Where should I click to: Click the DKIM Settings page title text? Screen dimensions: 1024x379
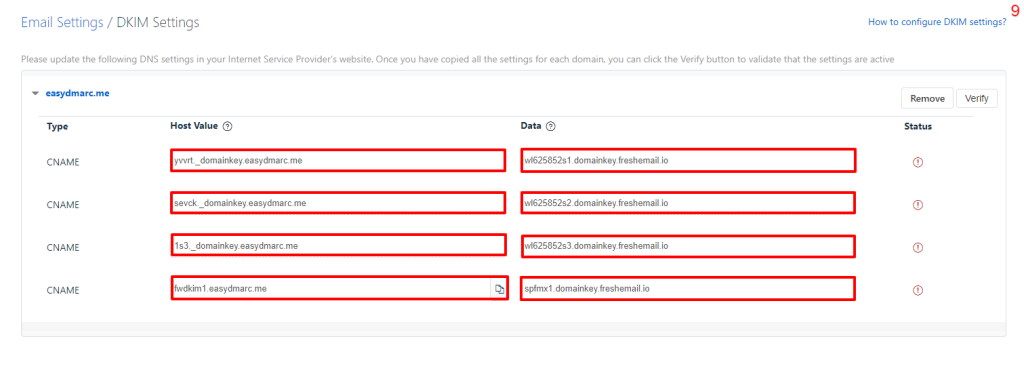pos(157,22)
